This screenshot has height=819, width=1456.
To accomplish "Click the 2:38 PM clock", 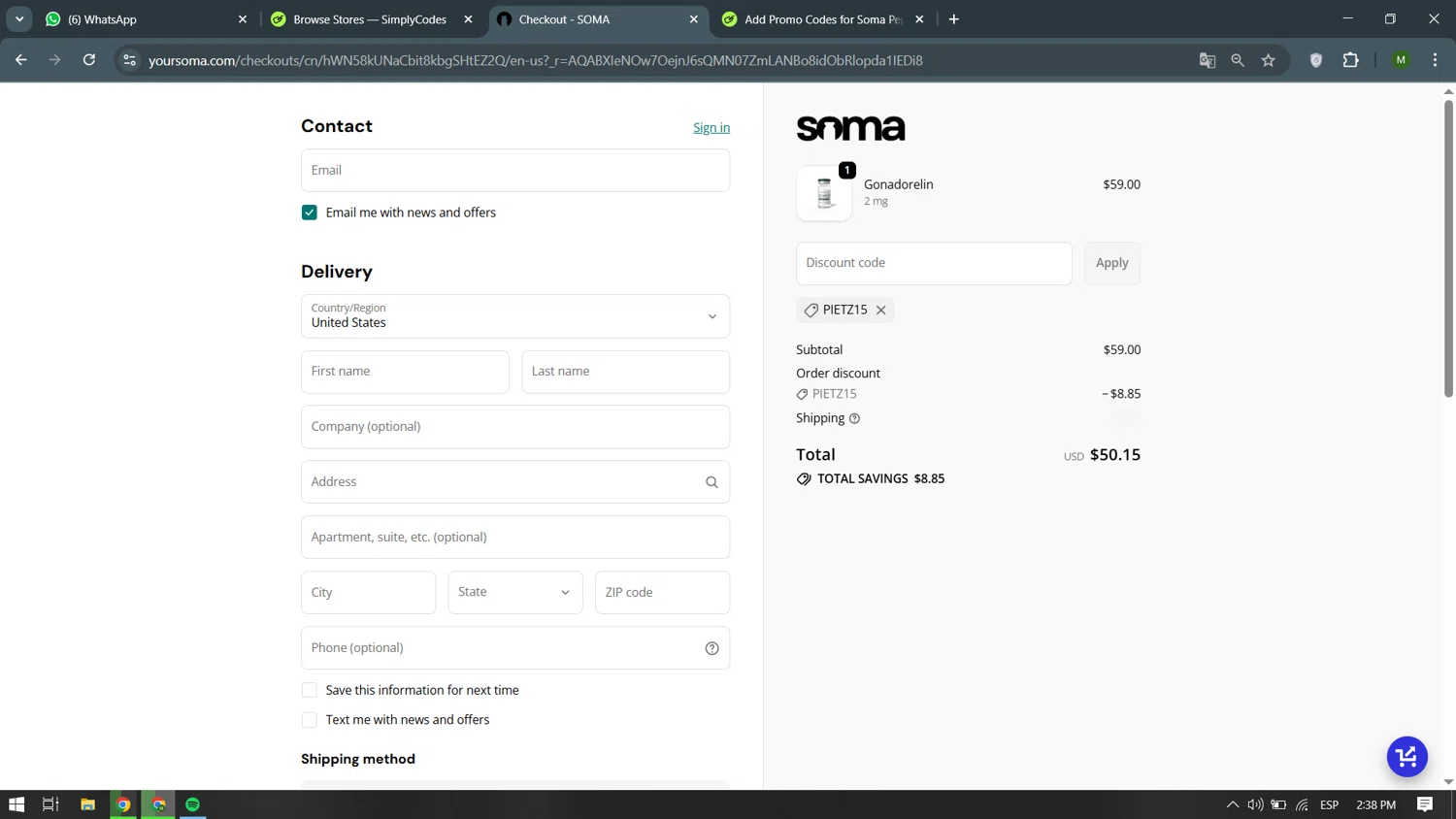I will tap(1375, 804).
